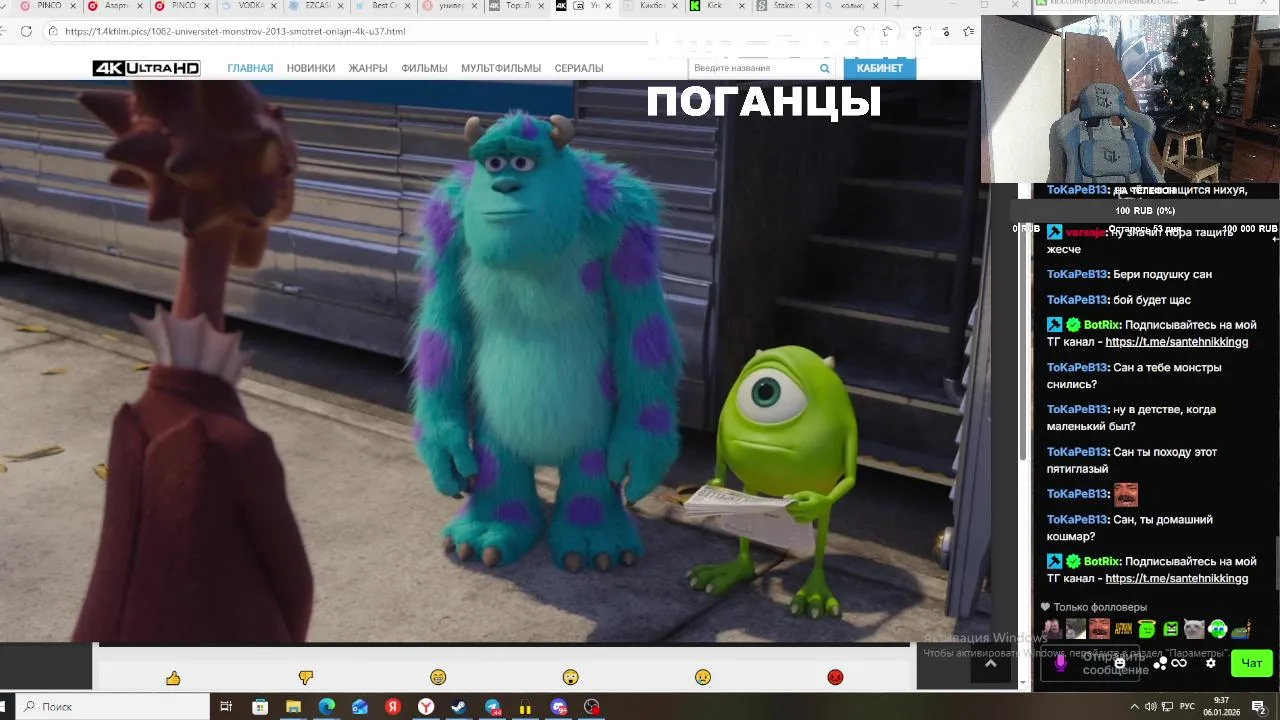Click the infinity icon in chat bar
1280x720 pixels.
(1179, 663)
